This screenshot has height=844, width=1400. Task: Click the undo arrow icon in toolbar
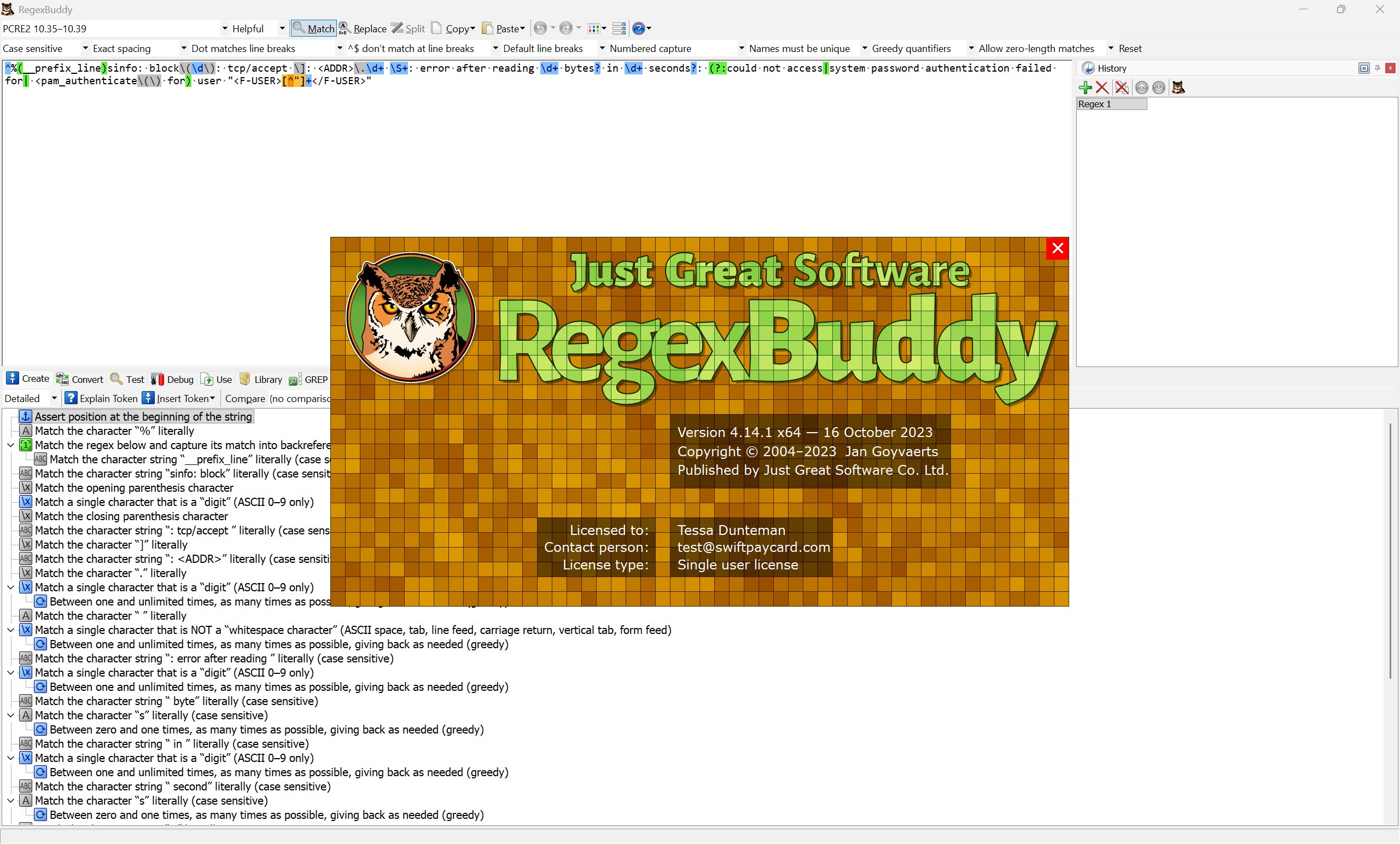[540, 28]
